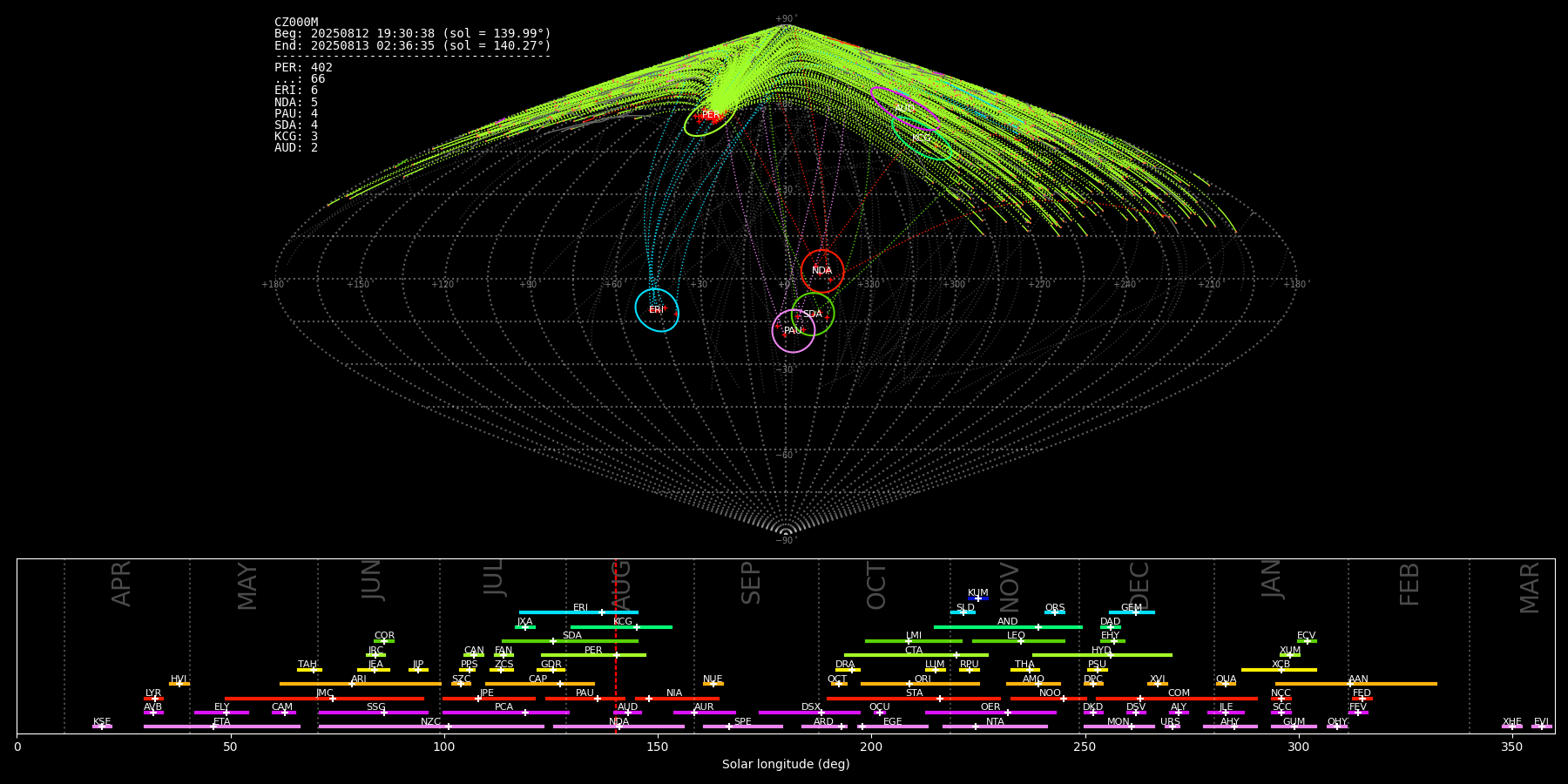1568x784 pixels.
Task: Click the SEP month label in timeline
Action: pyautogui.click(x=751, y=583)
